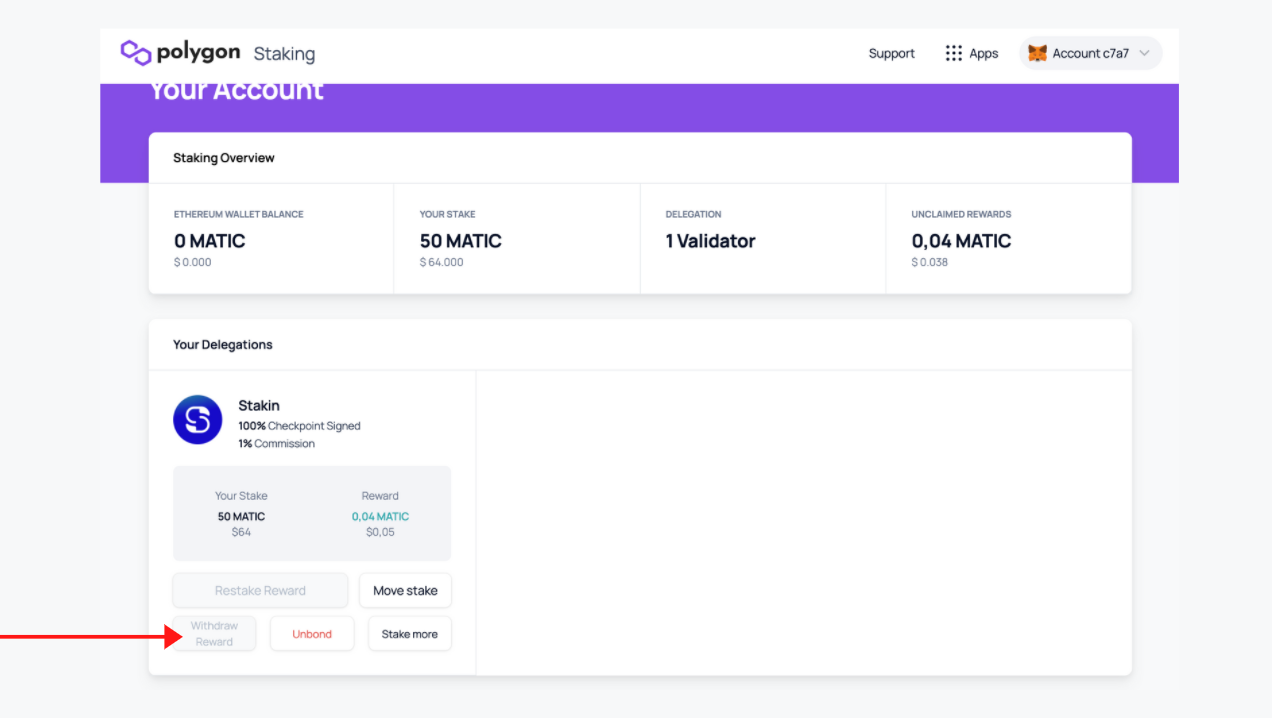
Task: Click the Staking Overview header
Action: pyautogui.click(x=223, y=157)
